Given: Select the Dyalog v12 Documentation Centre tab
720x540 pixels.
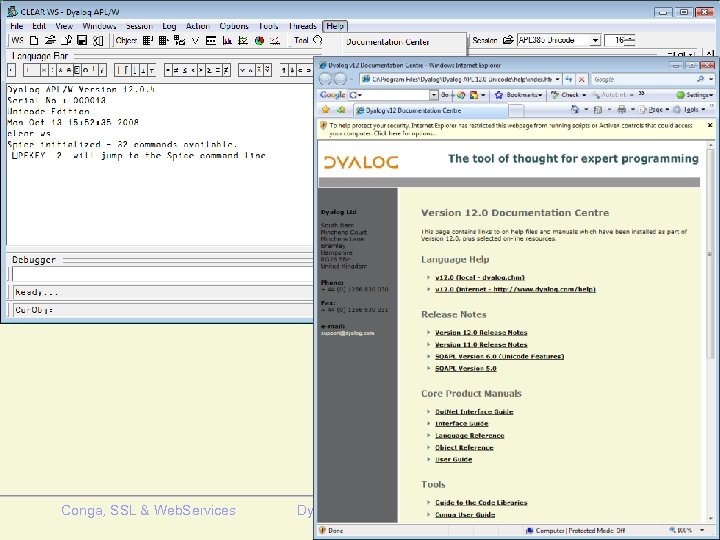Looking at the screenshot, I should (x=430, y=110).
